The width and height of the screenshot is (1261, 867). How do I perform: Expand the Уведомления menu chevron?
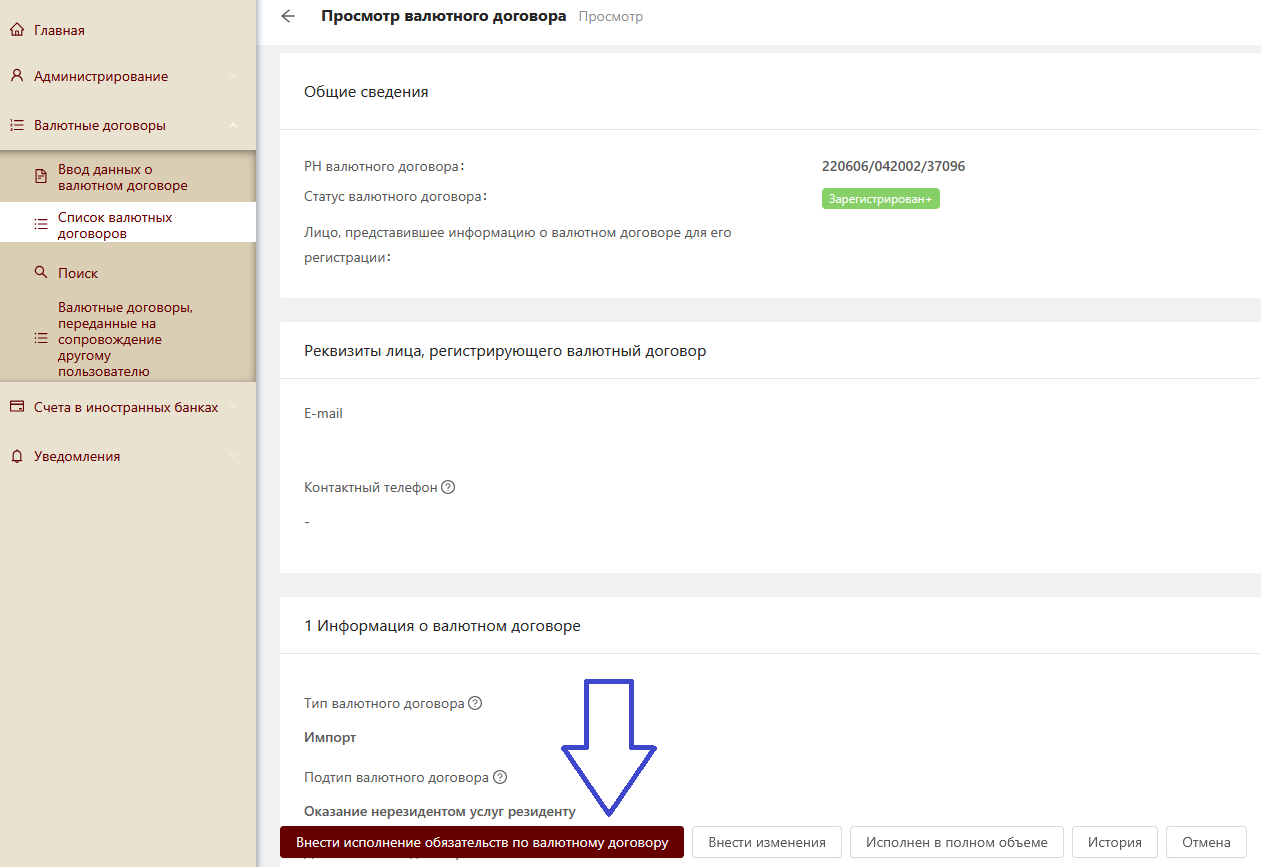[233, 456]
